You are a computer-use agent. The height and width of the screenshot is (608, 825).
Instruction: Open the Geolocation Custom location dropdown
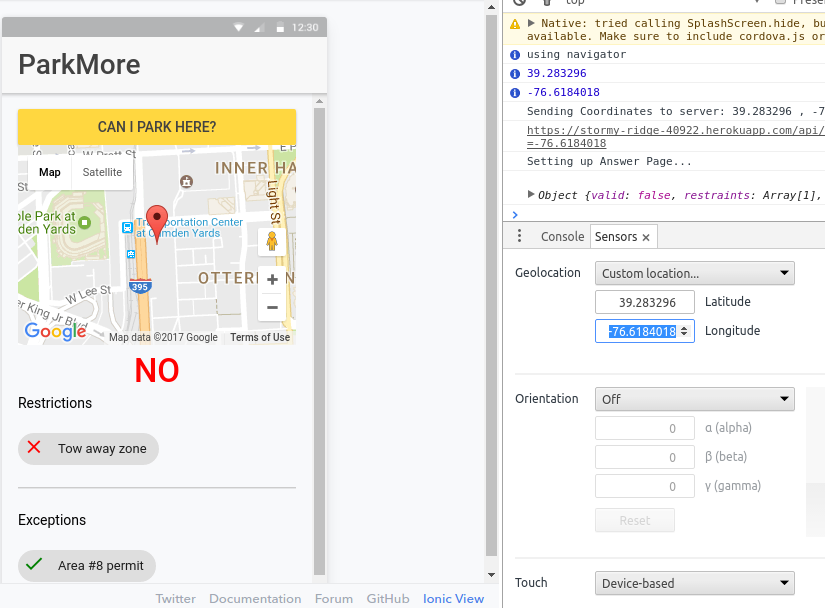click(695, 273)
